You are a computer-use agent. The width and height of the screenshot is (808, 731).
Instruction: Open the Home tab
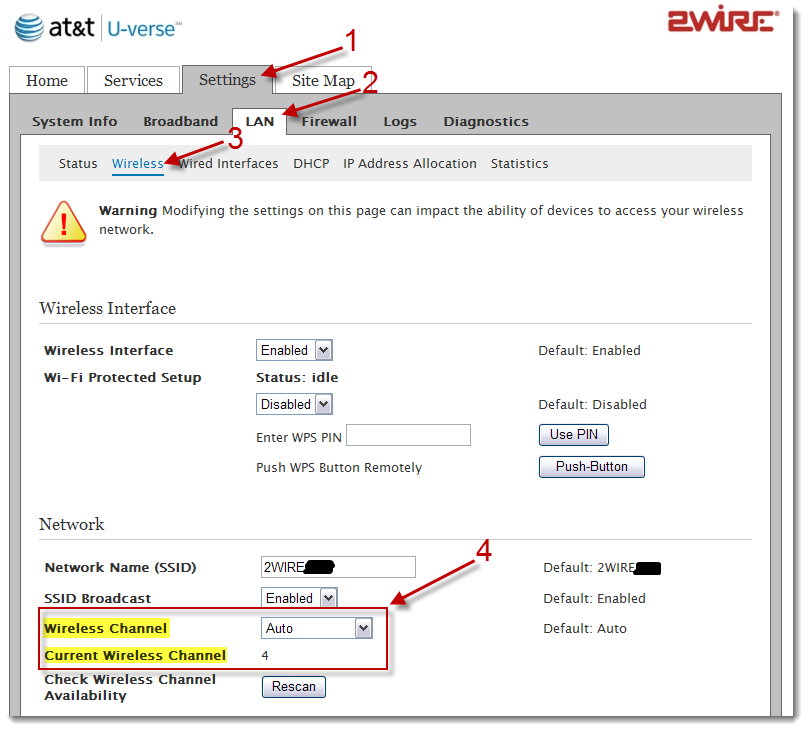[x=47, y=81]
